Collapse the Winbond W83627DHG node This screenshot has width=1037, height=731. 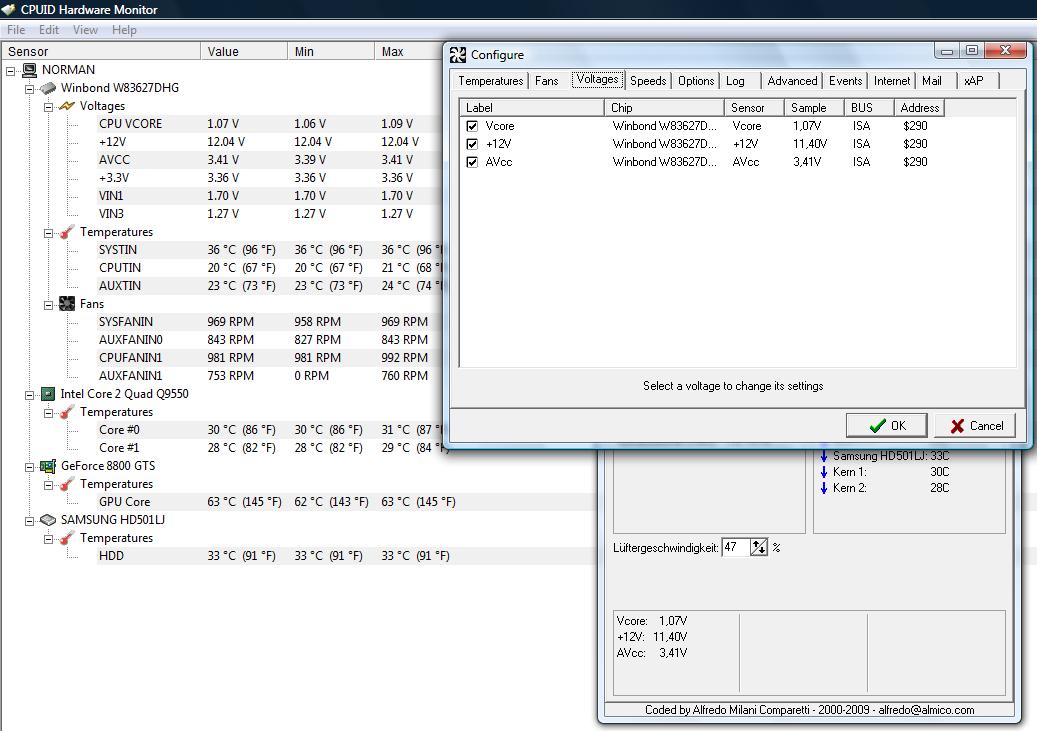(x=30, y=89)
